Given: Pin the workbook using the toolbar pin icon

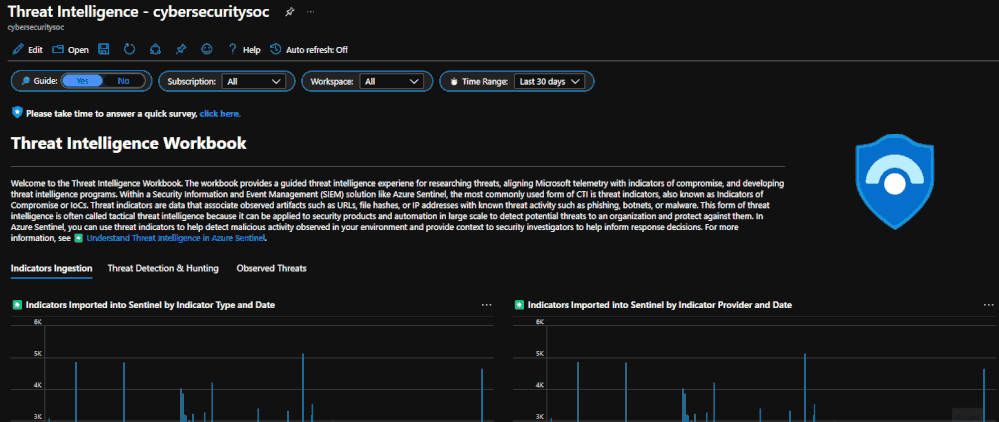Looking at the screenshot, I should (x=181, y=49).
